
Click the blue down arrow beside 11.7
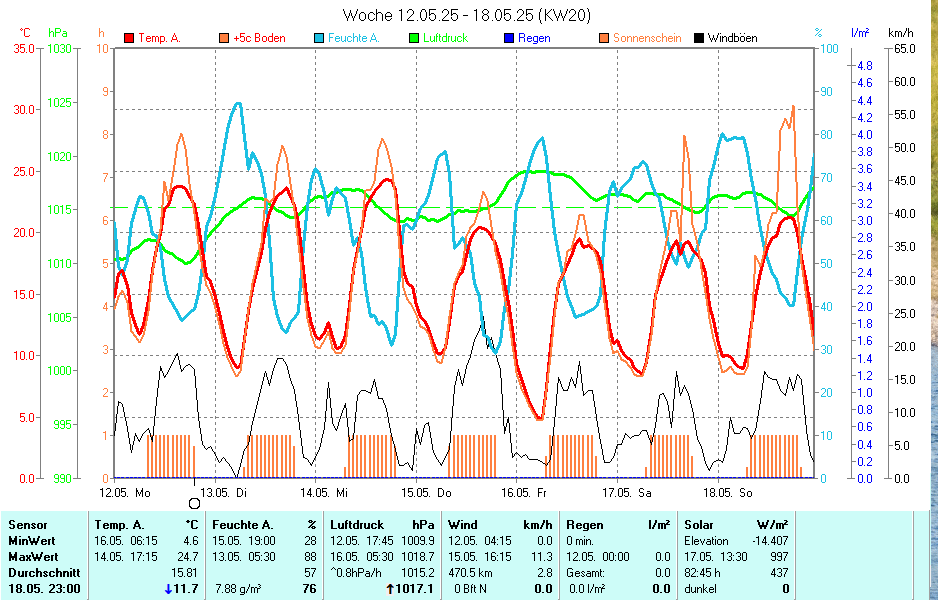point(168,589)
